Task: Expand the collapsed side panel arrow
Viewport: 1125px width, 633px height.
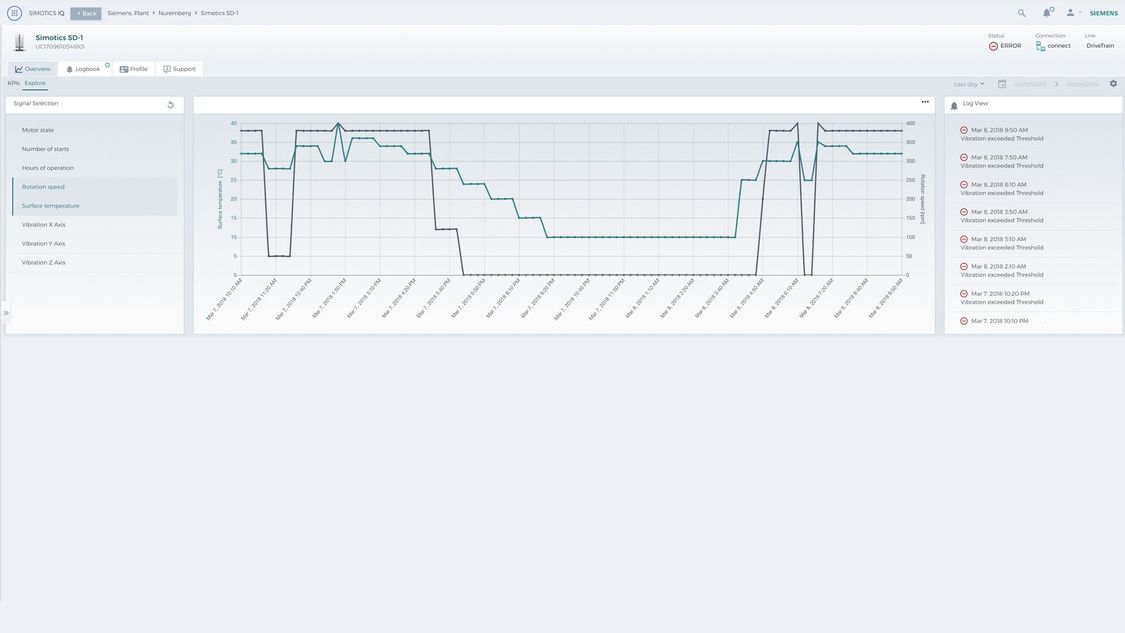Action: (x=6, y=313)
